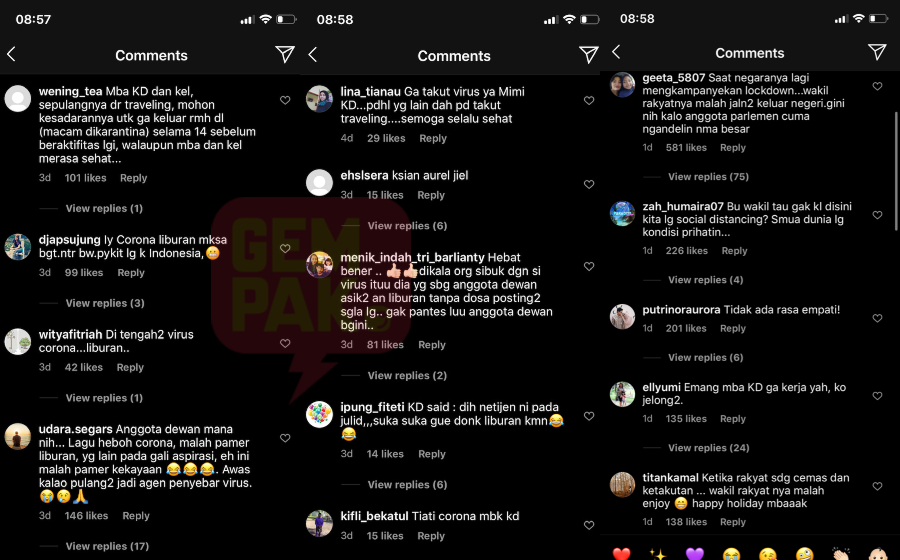Viewport: 900px width, 560px height.
Task: Like wening_tea's comment with the heart
Action: (285, 100)
